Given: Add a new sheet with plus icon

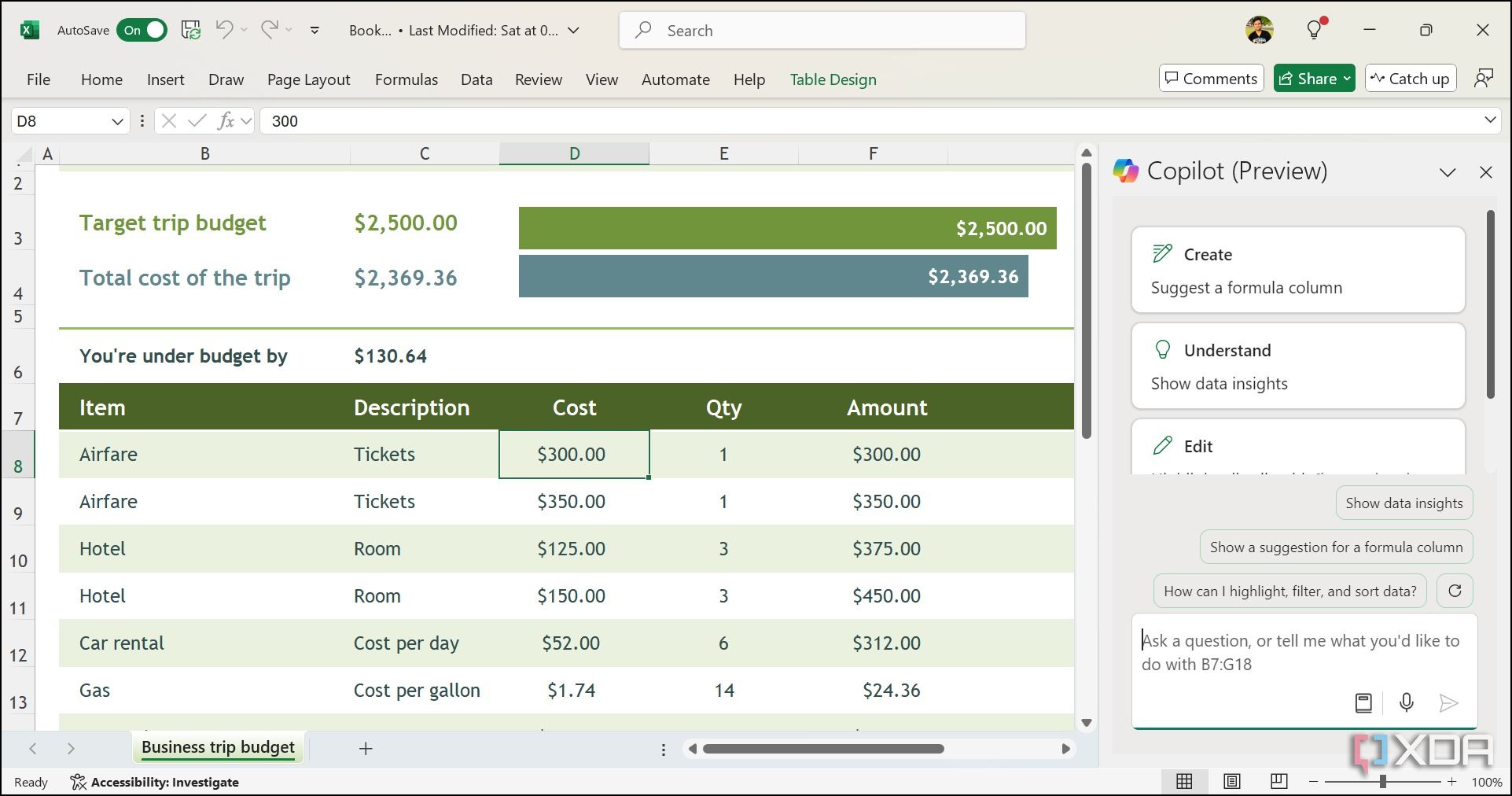Looking at the screenshot, I should pyautogui.click(x=366, y=748).
